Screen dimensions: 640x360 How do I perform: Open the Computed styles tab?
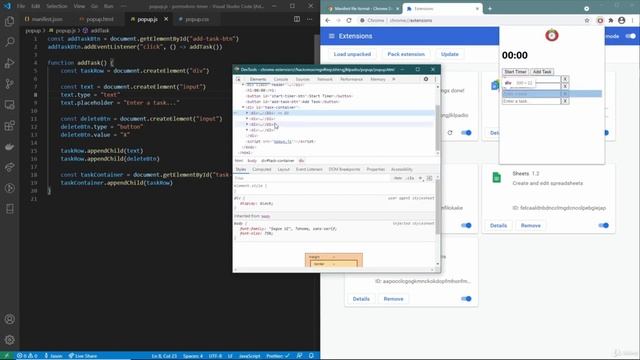pos(262,169)
